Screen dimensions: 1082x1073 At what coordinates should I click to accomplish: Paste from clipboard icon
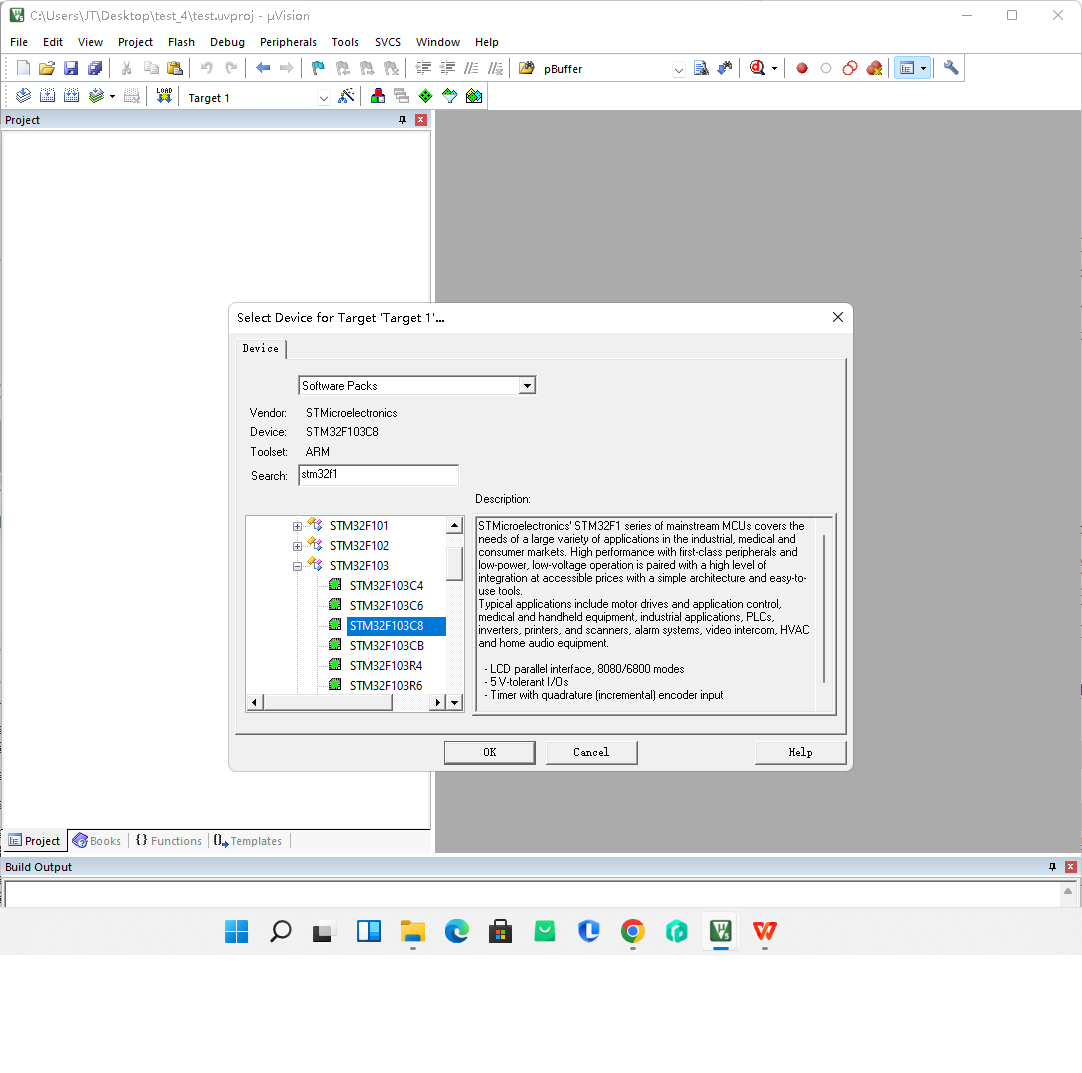click(175, 68)
